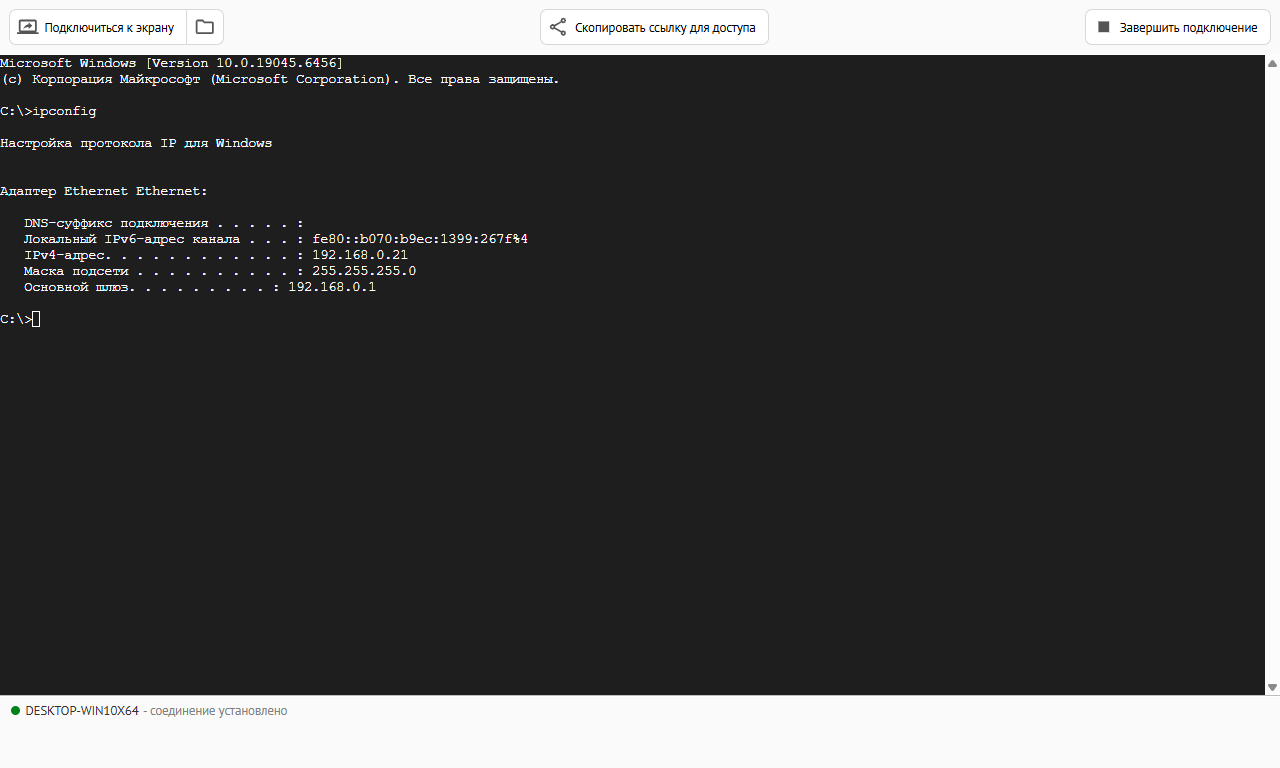The width and height of the screenshot is (1280, 768).
Task: End session with 'Завершить подключение'
Action: coord(1188,28)
